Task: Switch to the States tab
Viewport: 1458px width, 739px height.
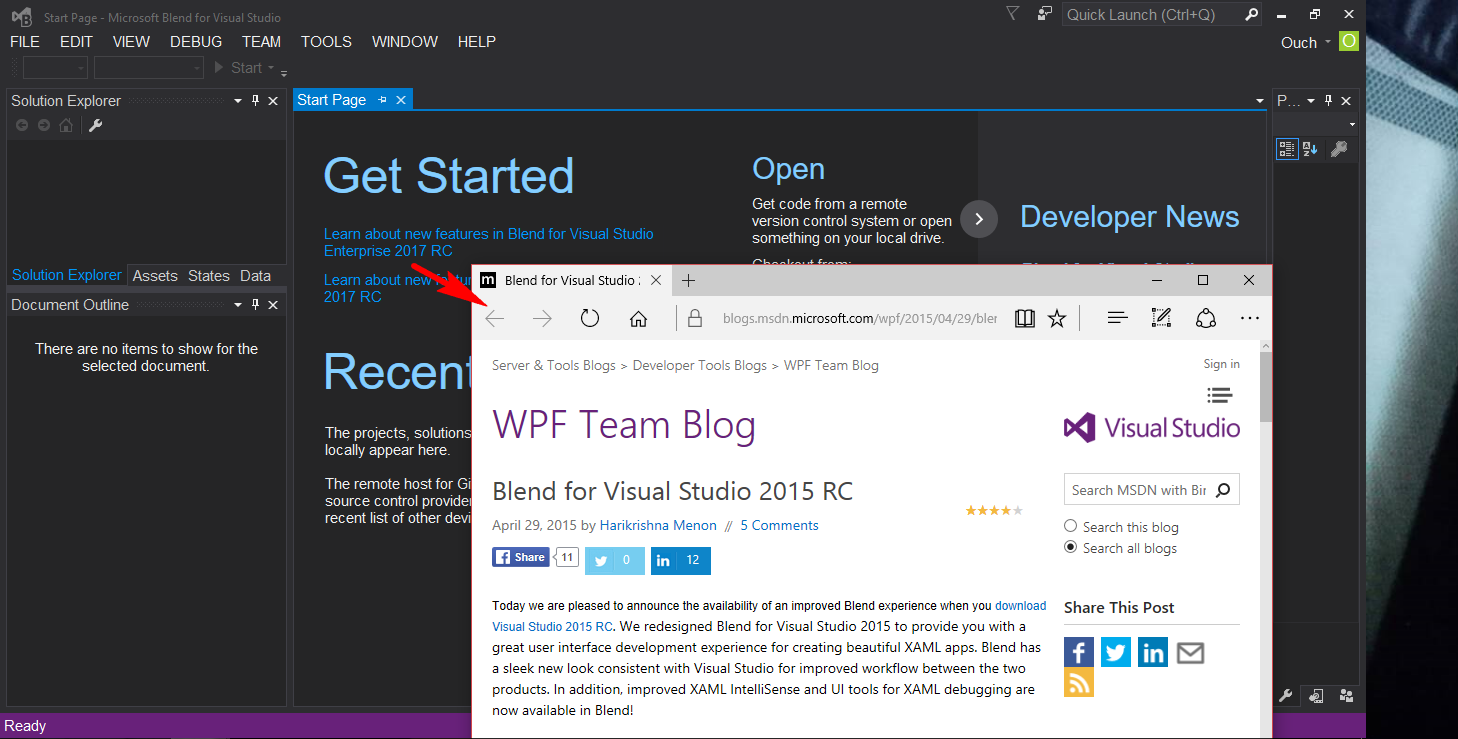Action: 209,276
